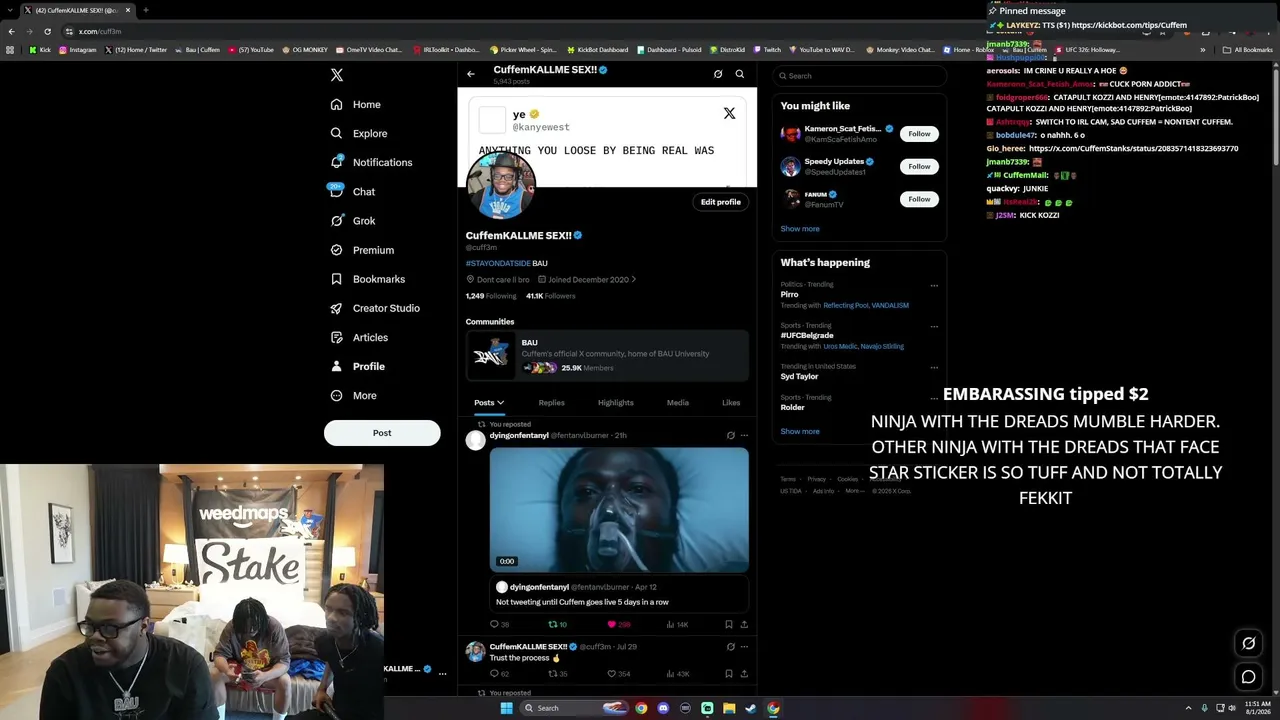The height and width of the screenshot is (720, 1280).
Task: Go to Profile in the sidebar
Action: point(358,366)
